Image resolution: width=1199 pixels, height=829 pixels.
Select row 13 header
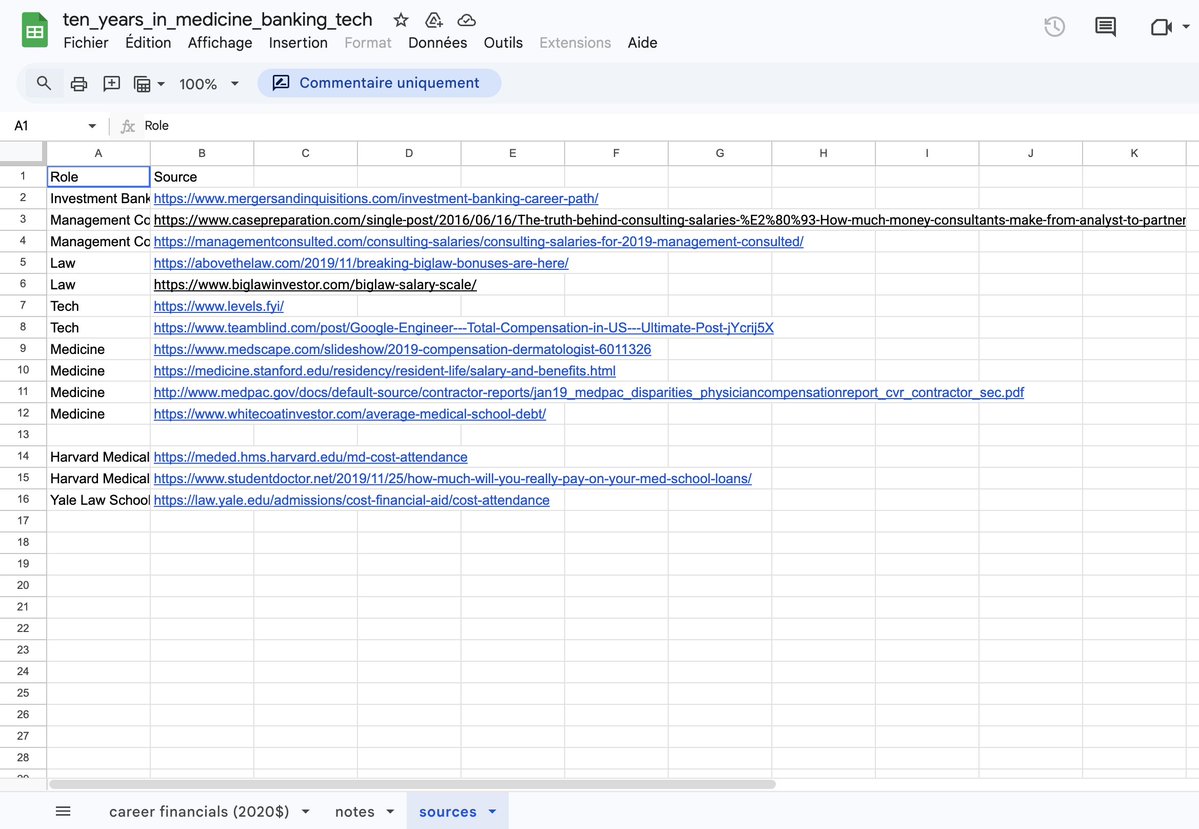(23, 434)
